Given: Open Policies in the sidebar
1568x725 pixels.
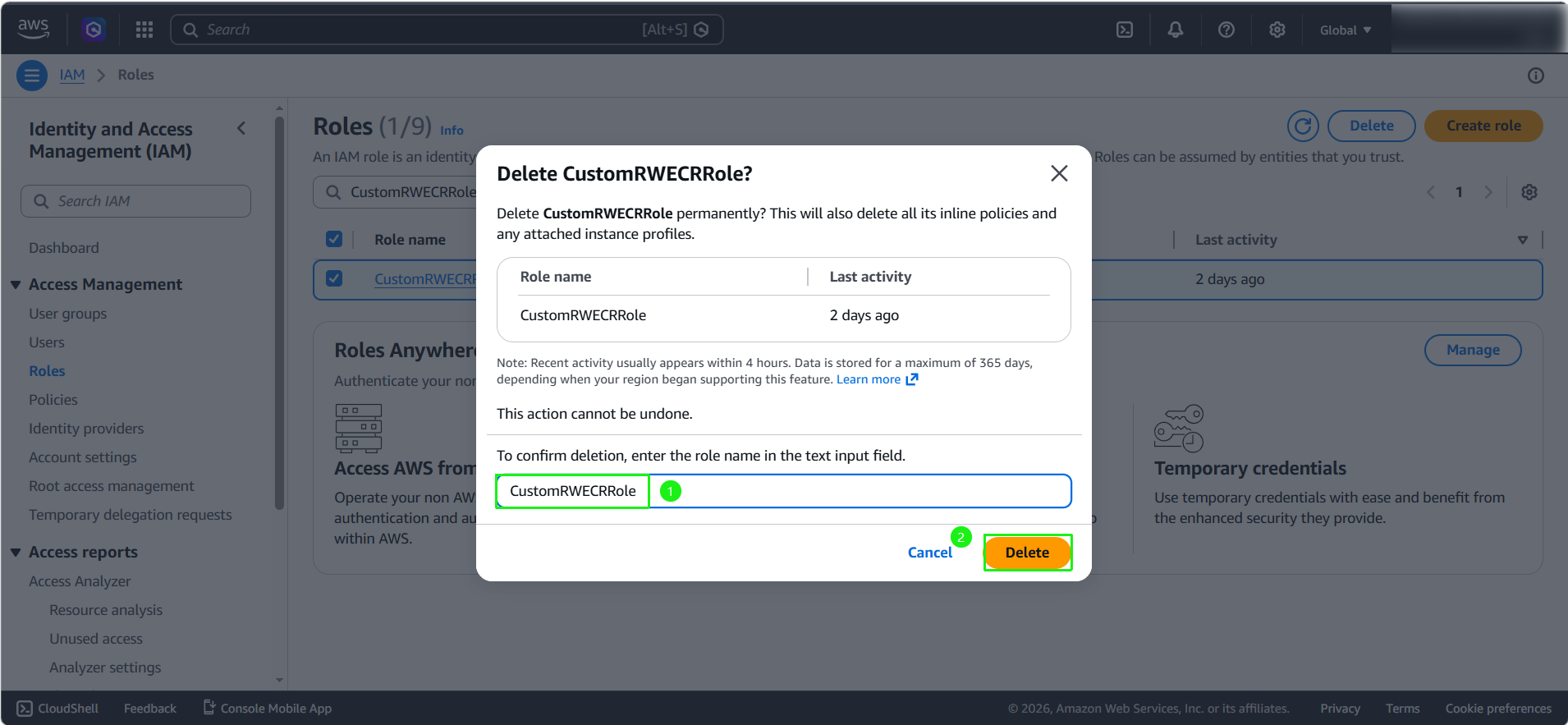Looking at the screenshot, I should tap(53, 400).
